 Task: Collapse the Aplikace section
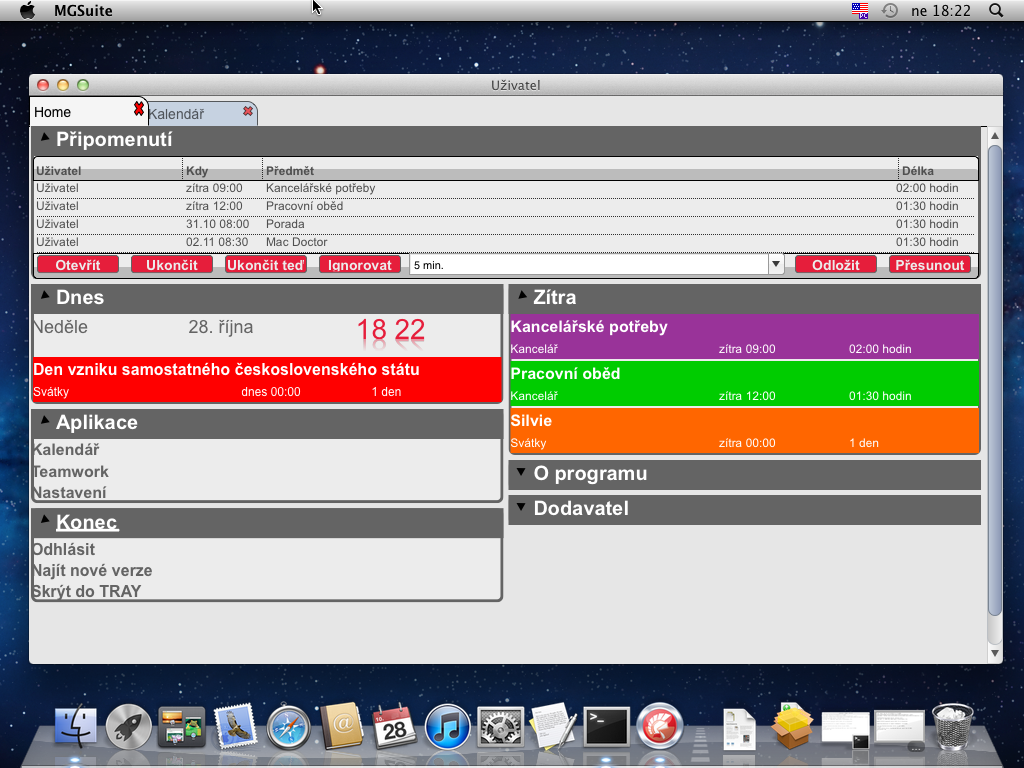pyautogui.click(x=45, y=421)
